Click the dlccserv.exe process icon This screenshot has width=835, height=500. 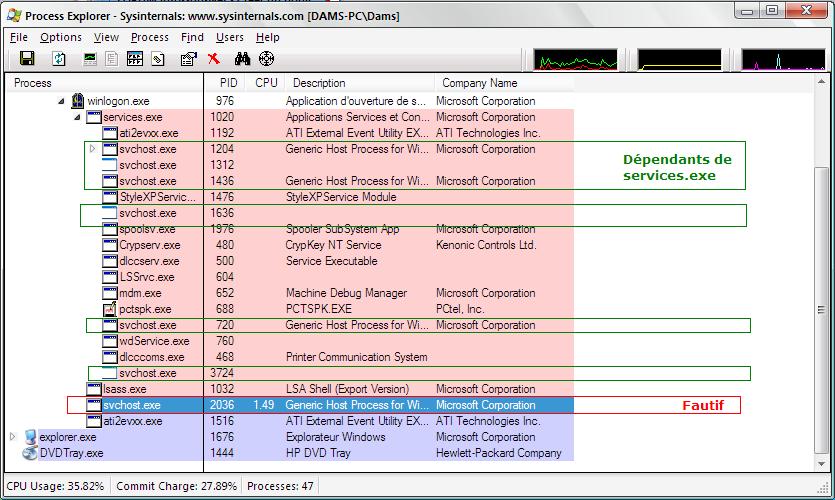pos(110,261)
